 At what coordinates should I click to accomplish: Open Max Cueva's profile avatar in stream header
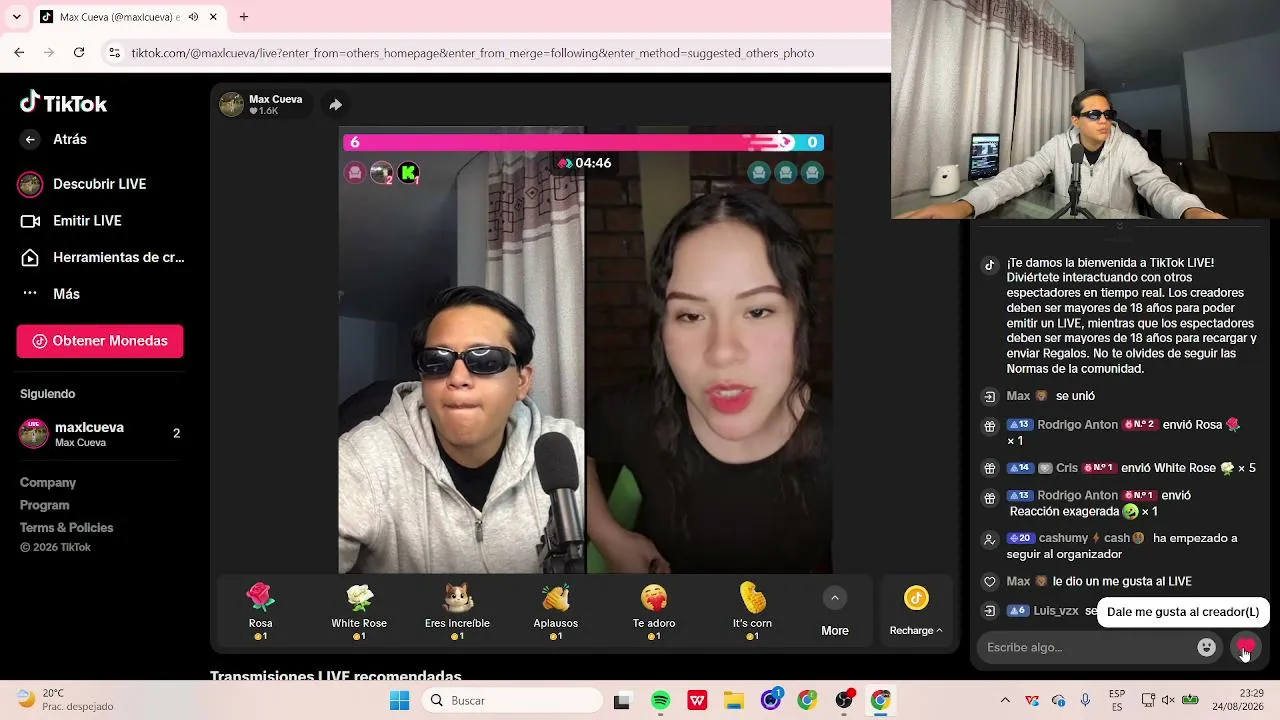231,104
